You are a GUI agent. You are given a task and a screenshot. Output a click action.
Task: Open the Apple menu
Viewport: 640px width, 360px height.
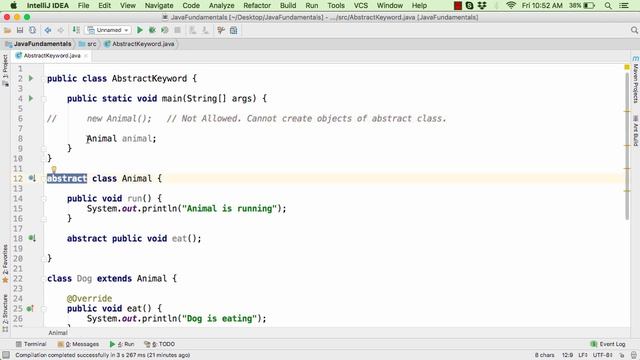[13, 6]
